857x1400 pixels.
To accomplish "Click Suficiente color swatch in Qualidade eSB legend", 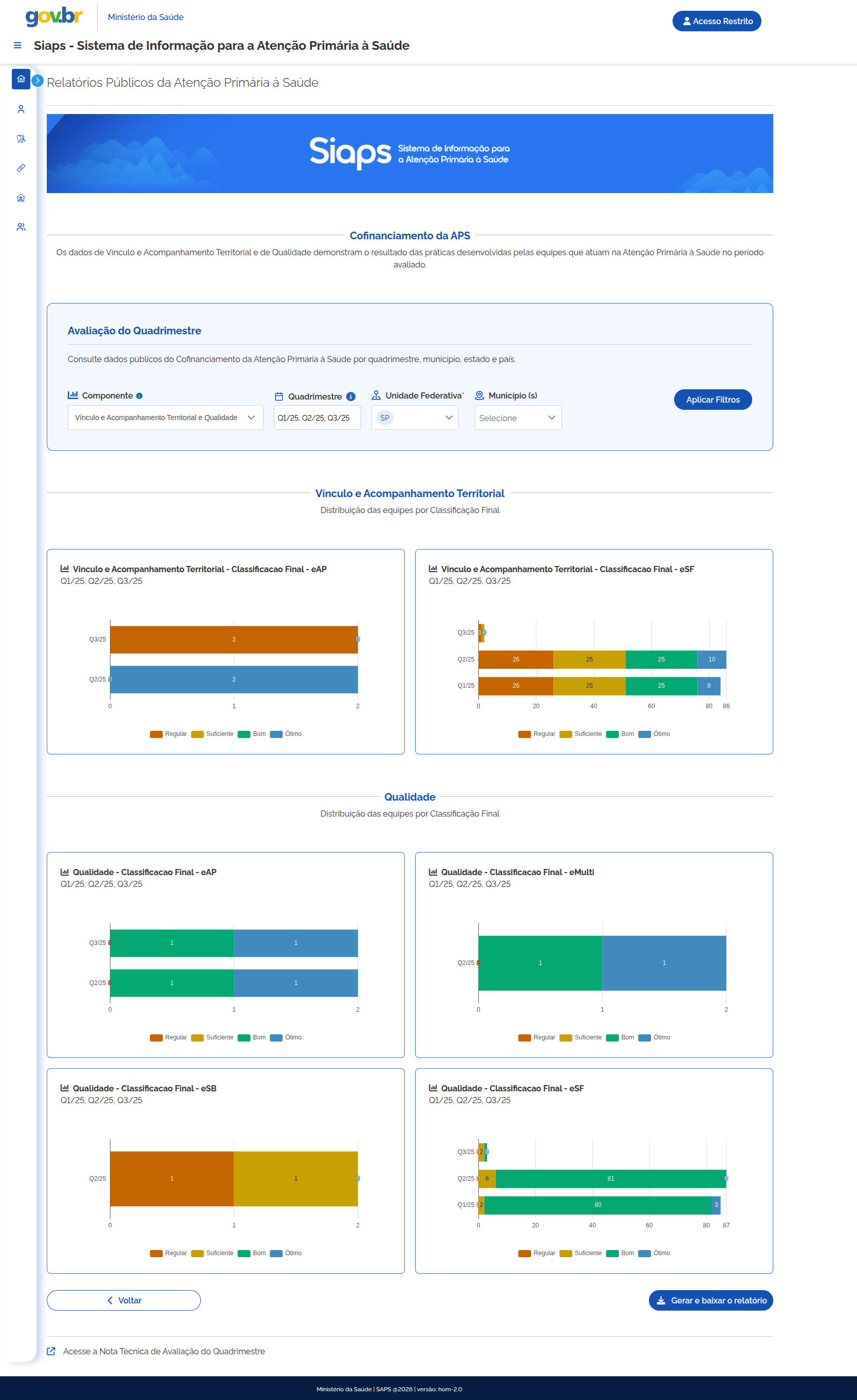I will tap(197, 1254).
